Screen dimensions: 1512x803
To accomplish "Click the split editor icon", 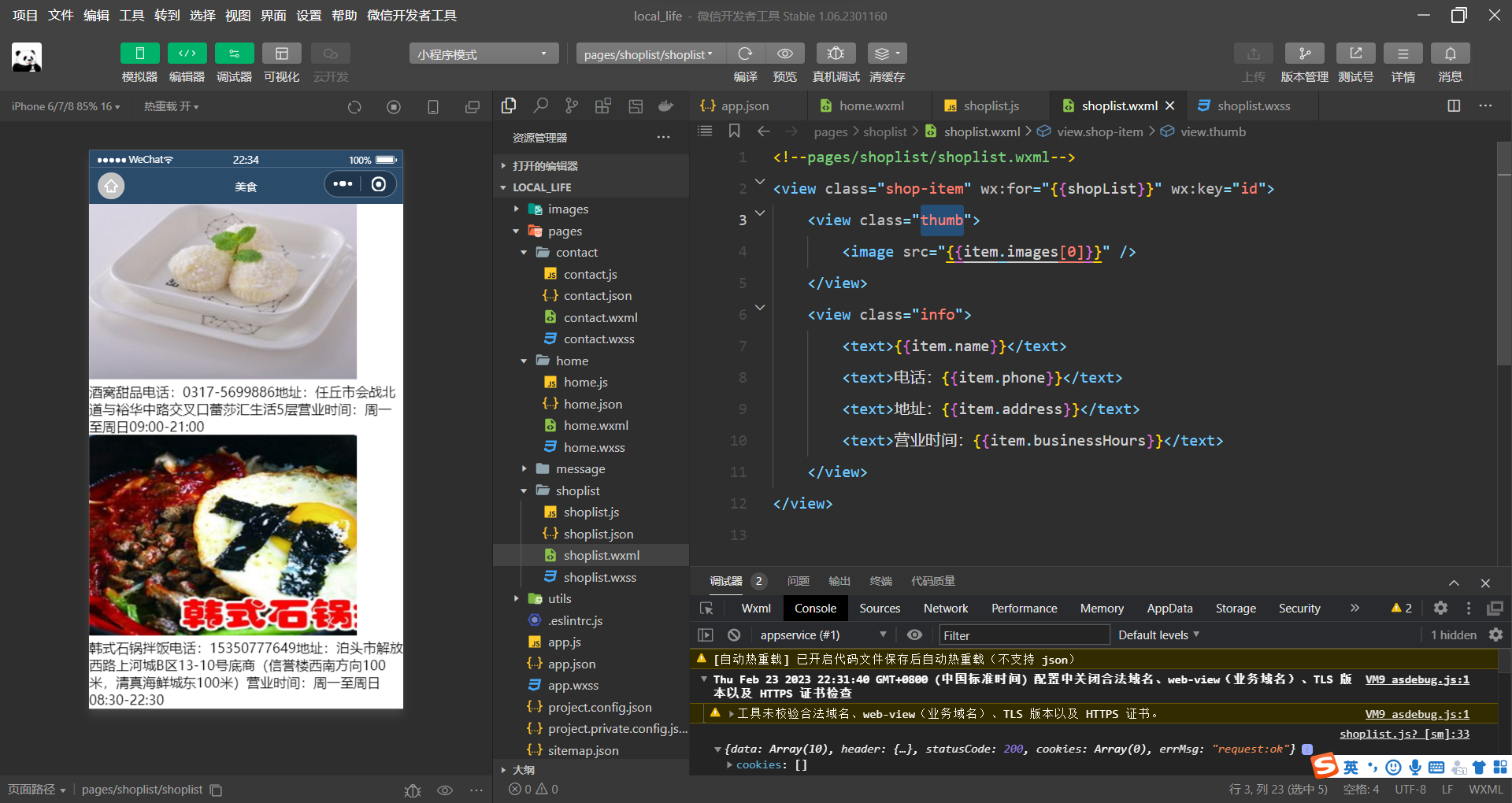I will (1454, 105).
